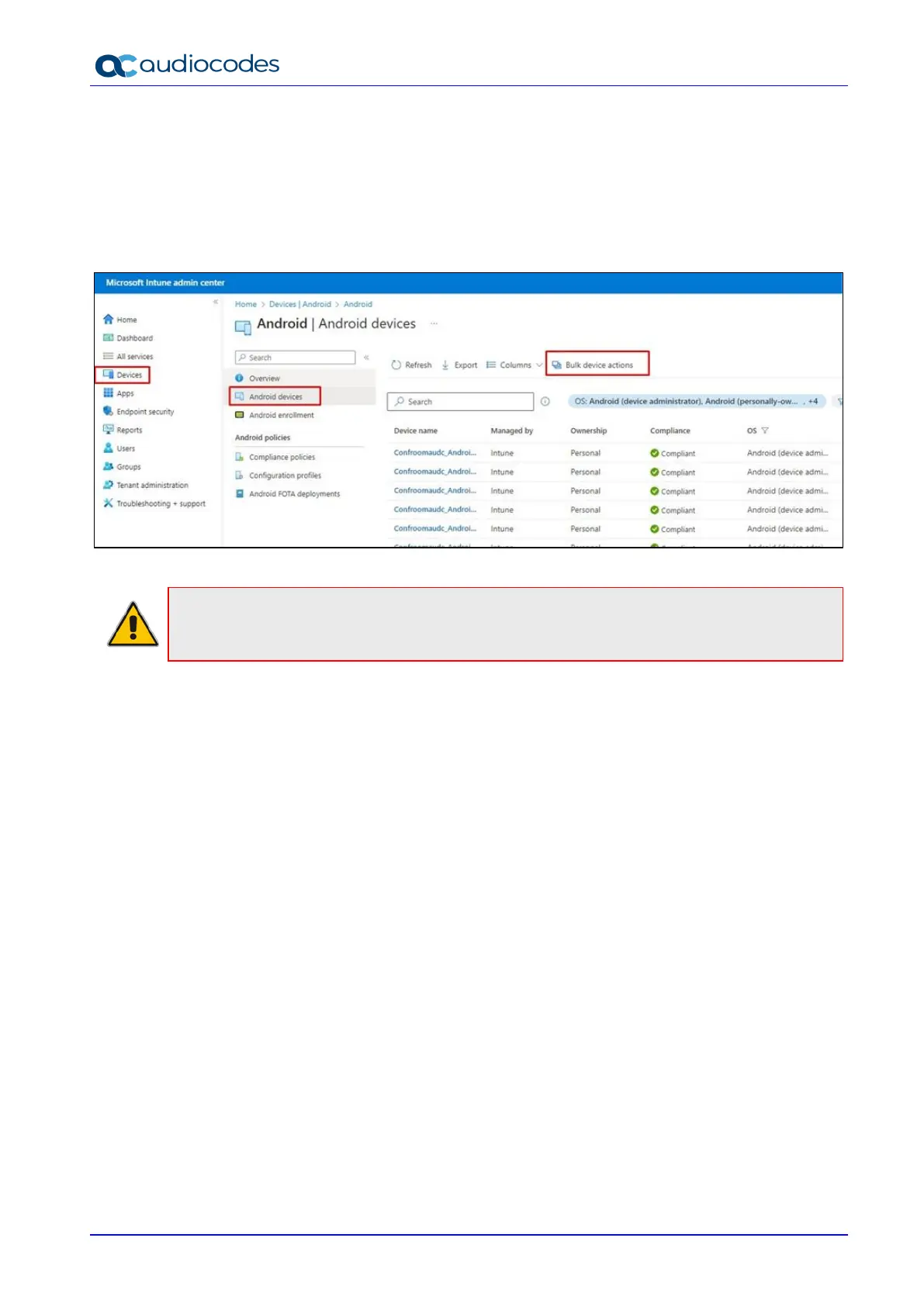The width and height of the screenshot is (924, 1307).
Task: Collapse the Android menu with double chevron
Action: coord(366,358)
